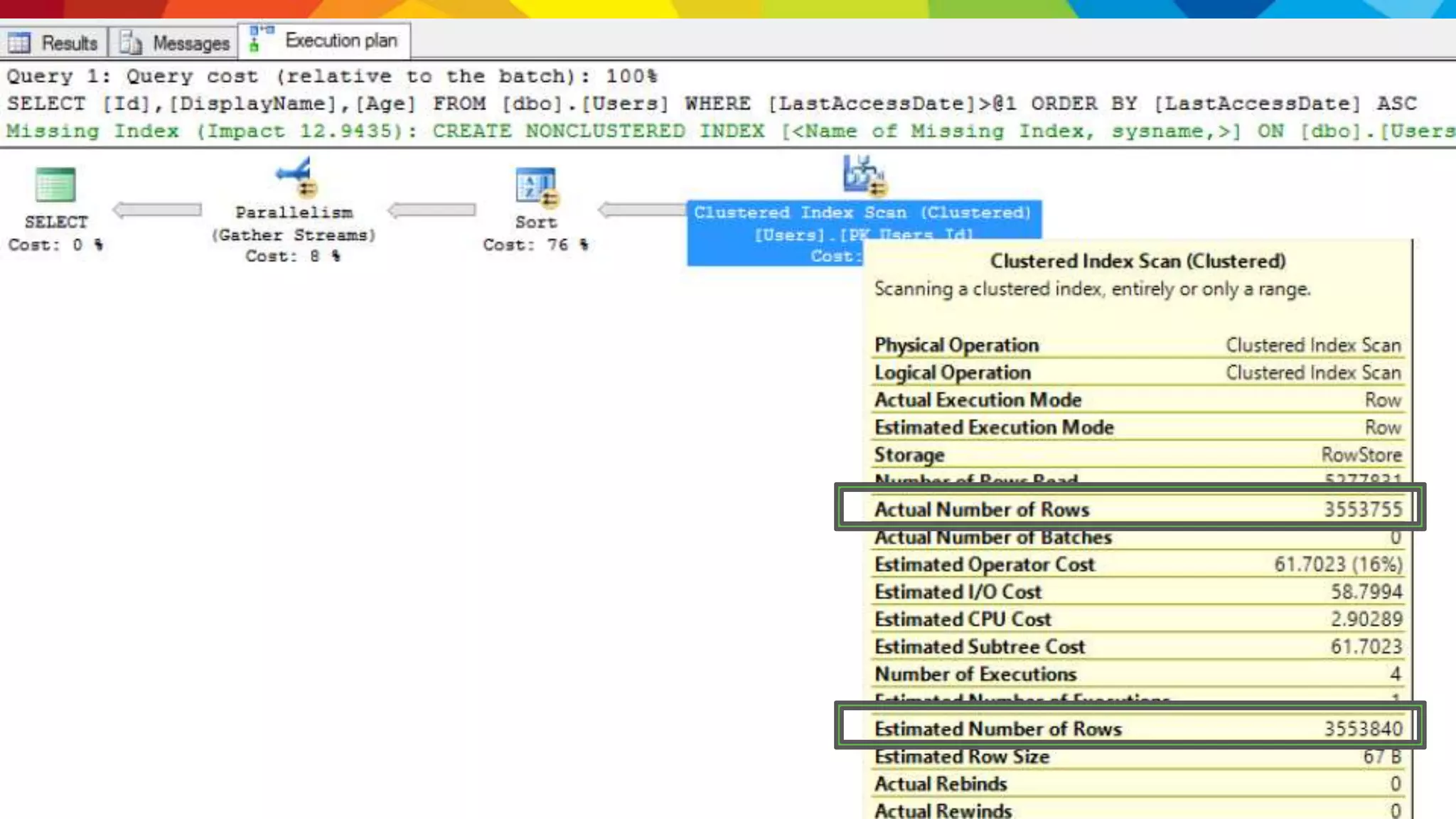Click arrow between SELECT and Parallelism
Viewport: 1456px width, 819px height.
point(157,210)
